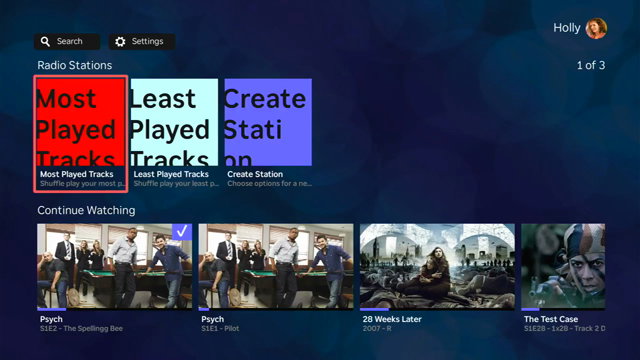Open Holly's profile avatar

coord(596,28)
